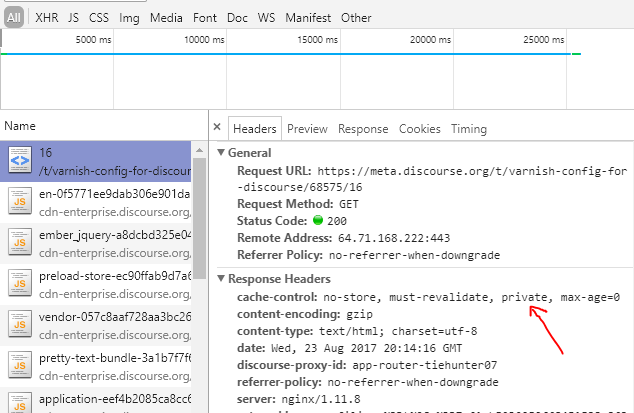Open the Cookies tab

(419, 129)
